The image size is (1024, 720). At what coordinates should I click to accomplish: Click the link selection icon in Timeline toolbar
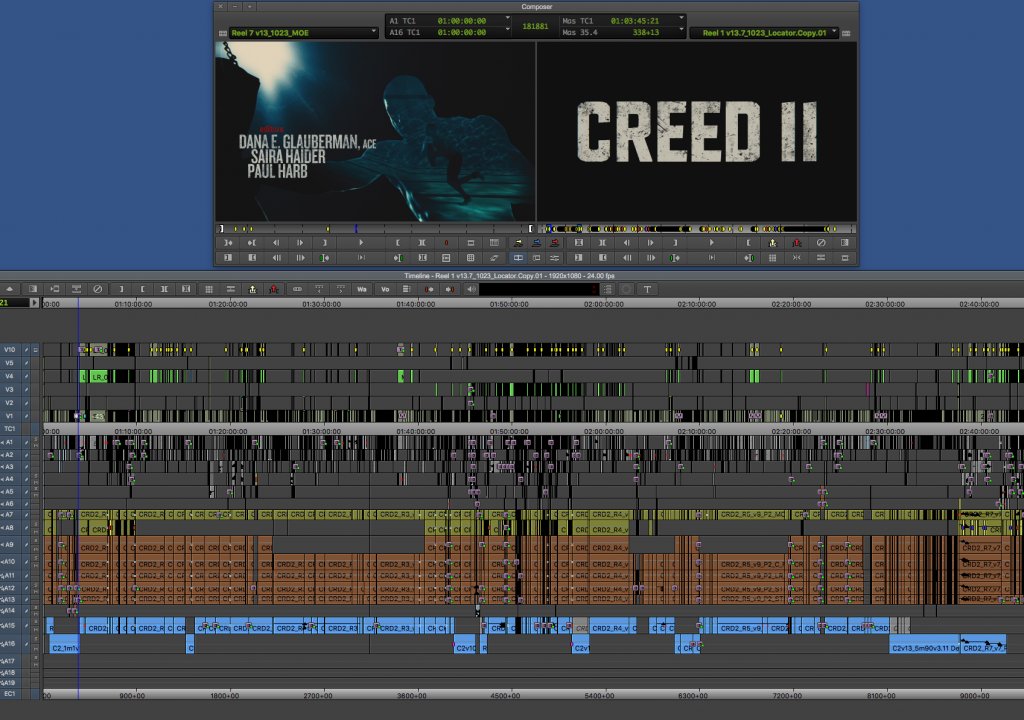click(297, 289)
